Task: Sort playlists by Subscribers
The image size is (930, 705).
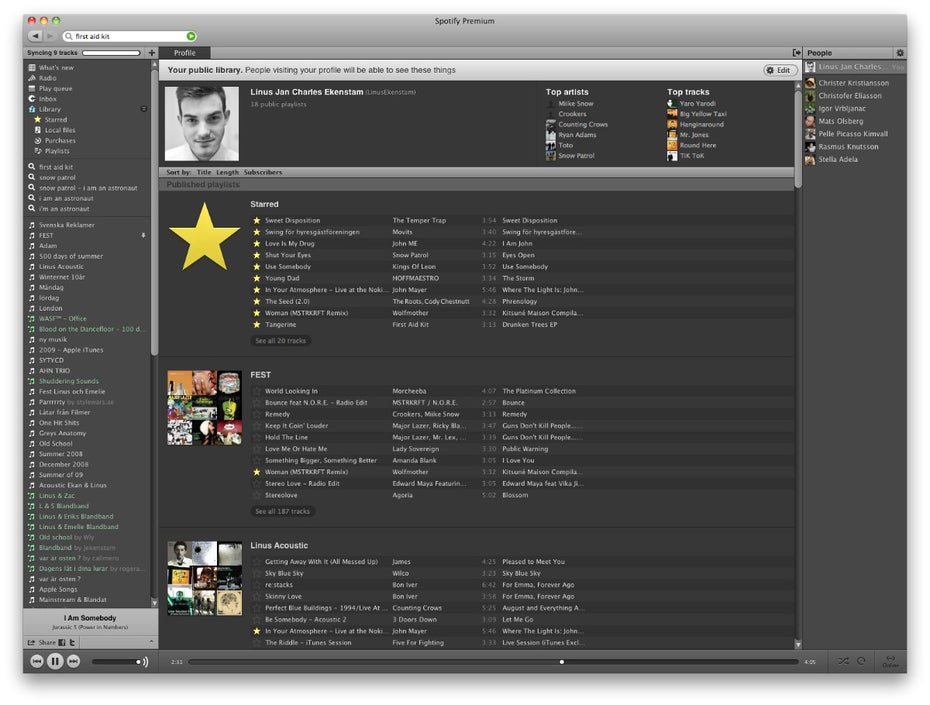Action: 263,173
